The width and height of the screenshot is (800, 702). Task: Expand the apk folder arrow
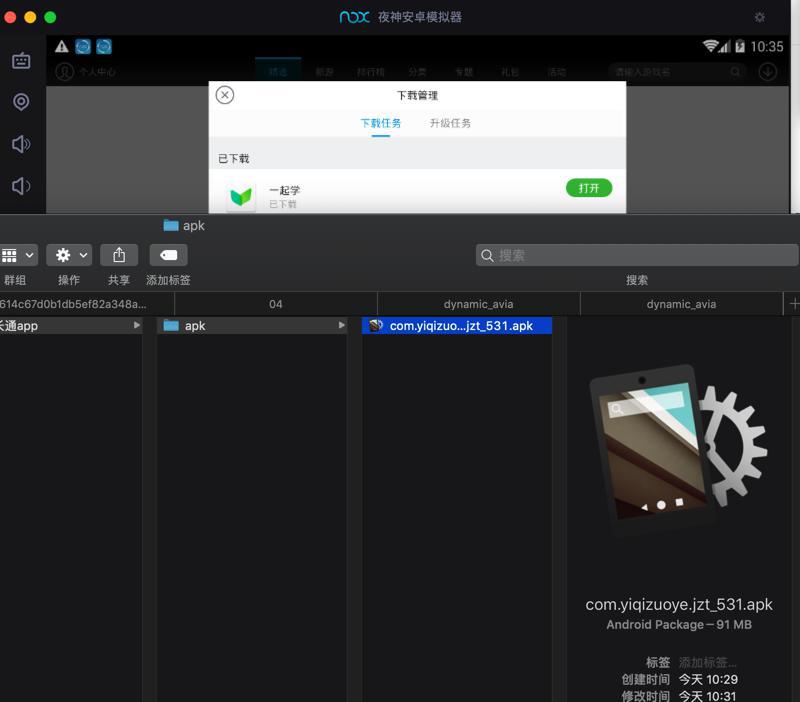click(x=341, y=325)
